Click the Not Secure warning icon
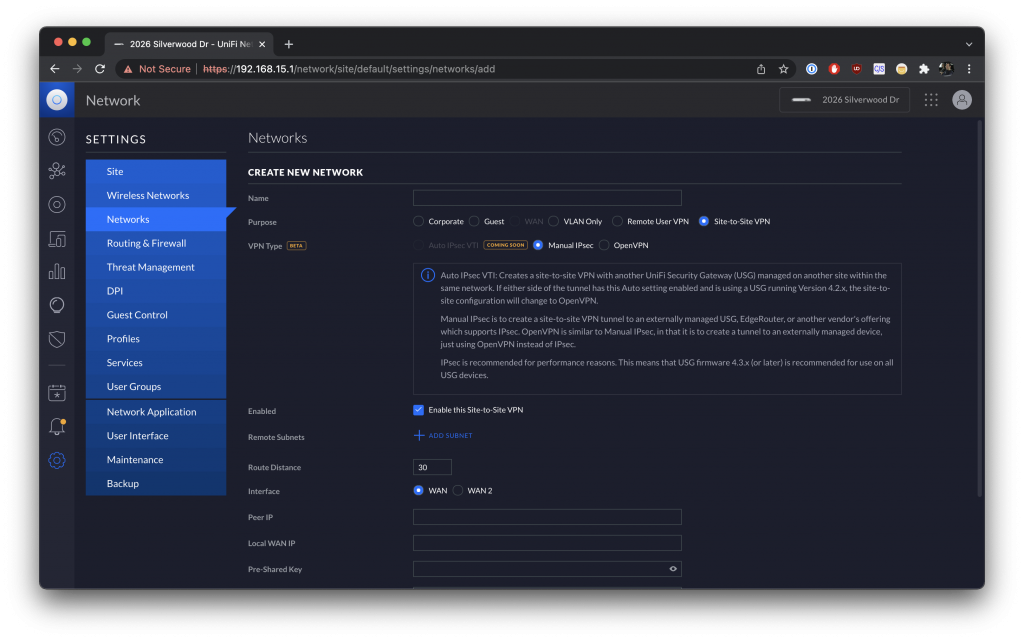Image resolution: width=1024 pixels, height=641 pixels. click(128, 69)
